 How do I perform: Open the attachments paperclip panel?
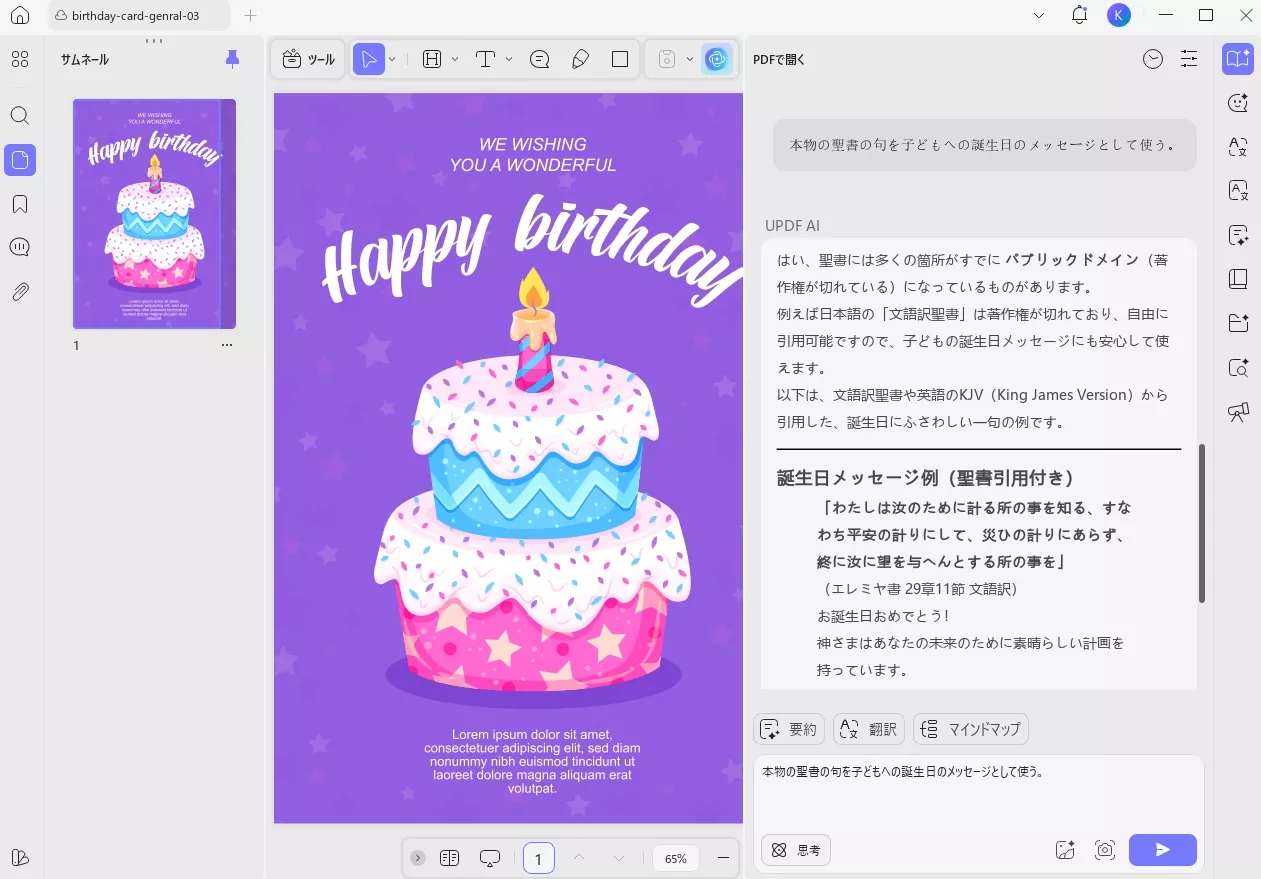19,292
